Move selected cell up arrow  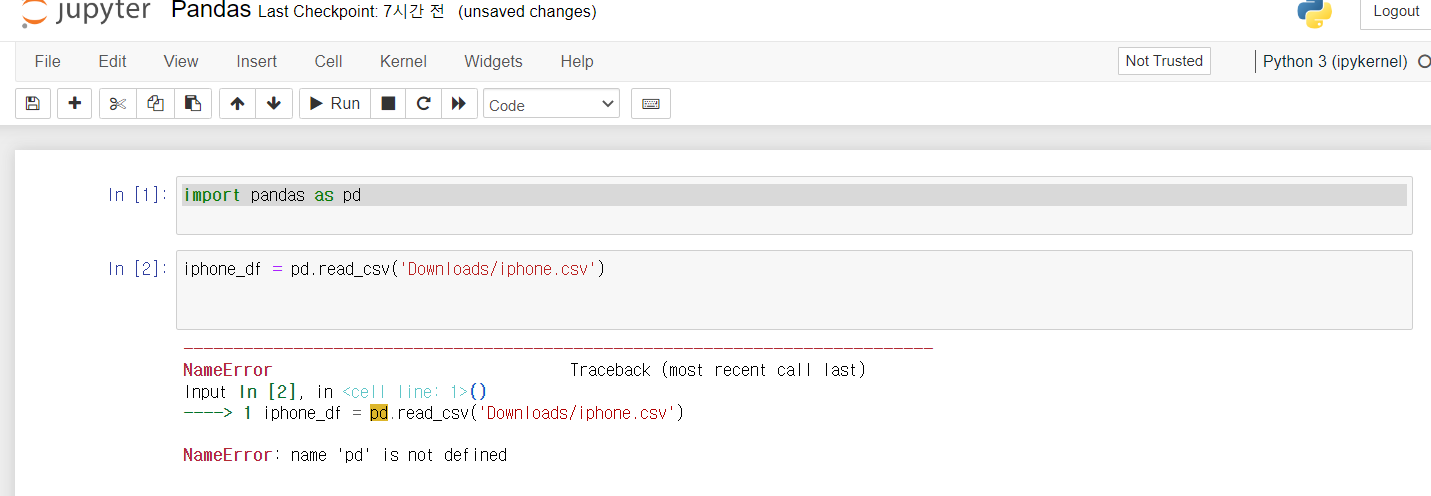pyautogui.click(x=237, y=104)
